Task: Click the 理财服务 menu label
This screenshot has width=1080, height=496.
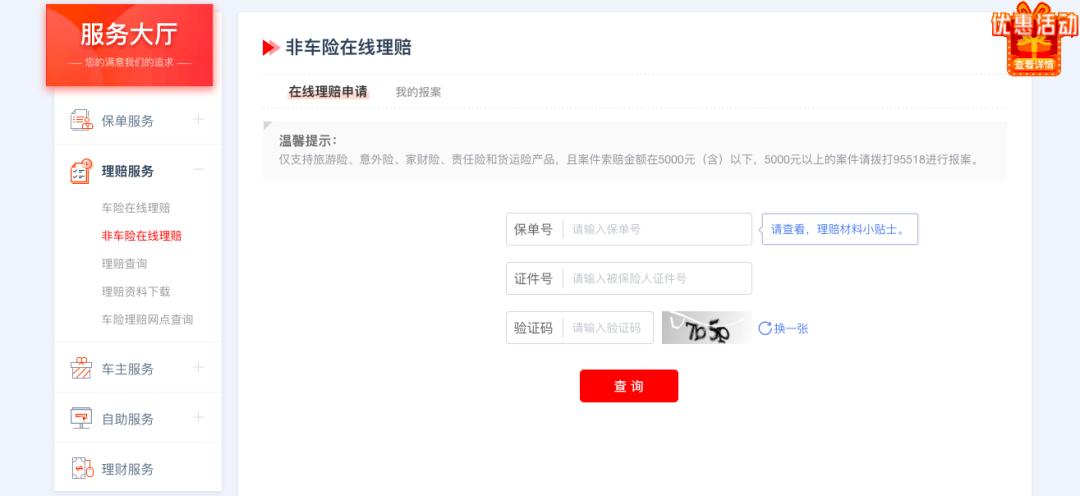Action: [127, 470]
